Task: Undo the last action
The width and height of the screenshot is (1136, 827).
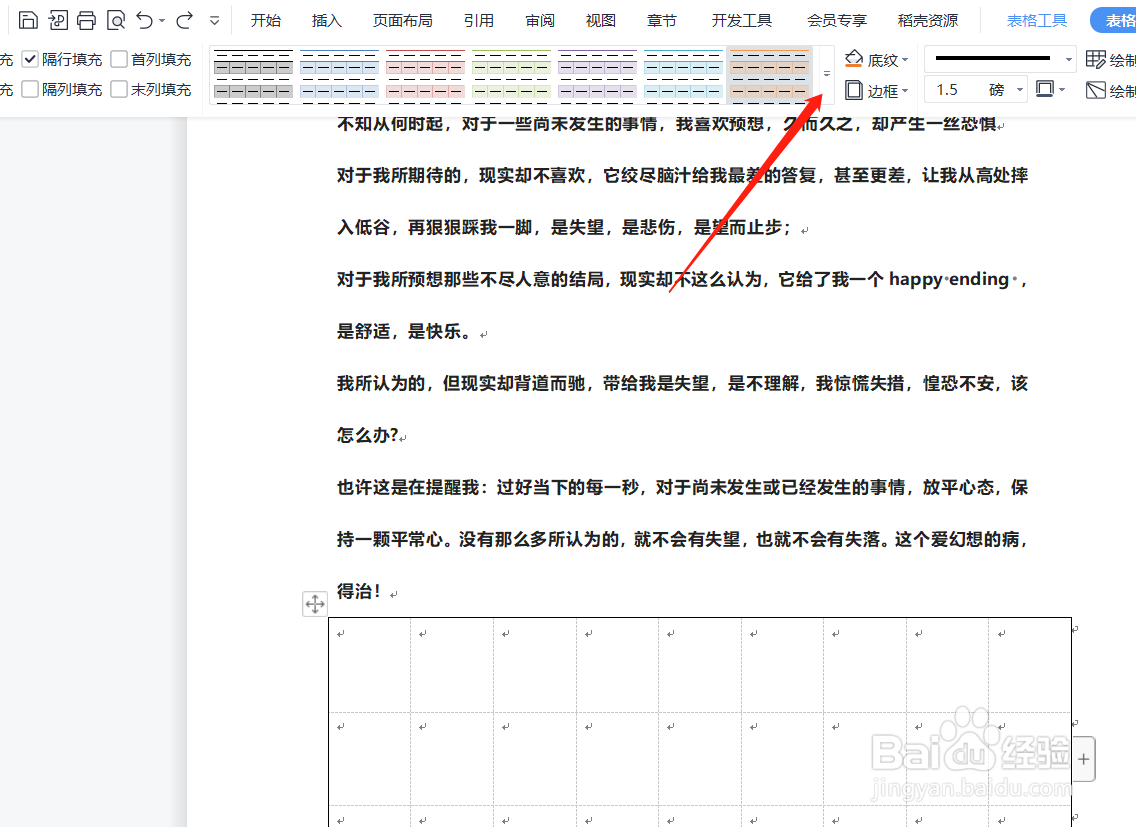Action: tap(144, 19)
